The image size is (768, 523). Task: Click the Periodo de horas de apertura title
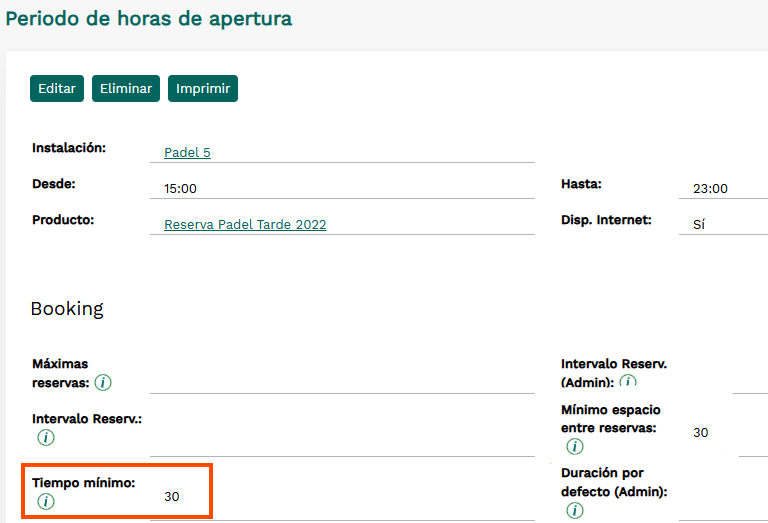point(149,18)
